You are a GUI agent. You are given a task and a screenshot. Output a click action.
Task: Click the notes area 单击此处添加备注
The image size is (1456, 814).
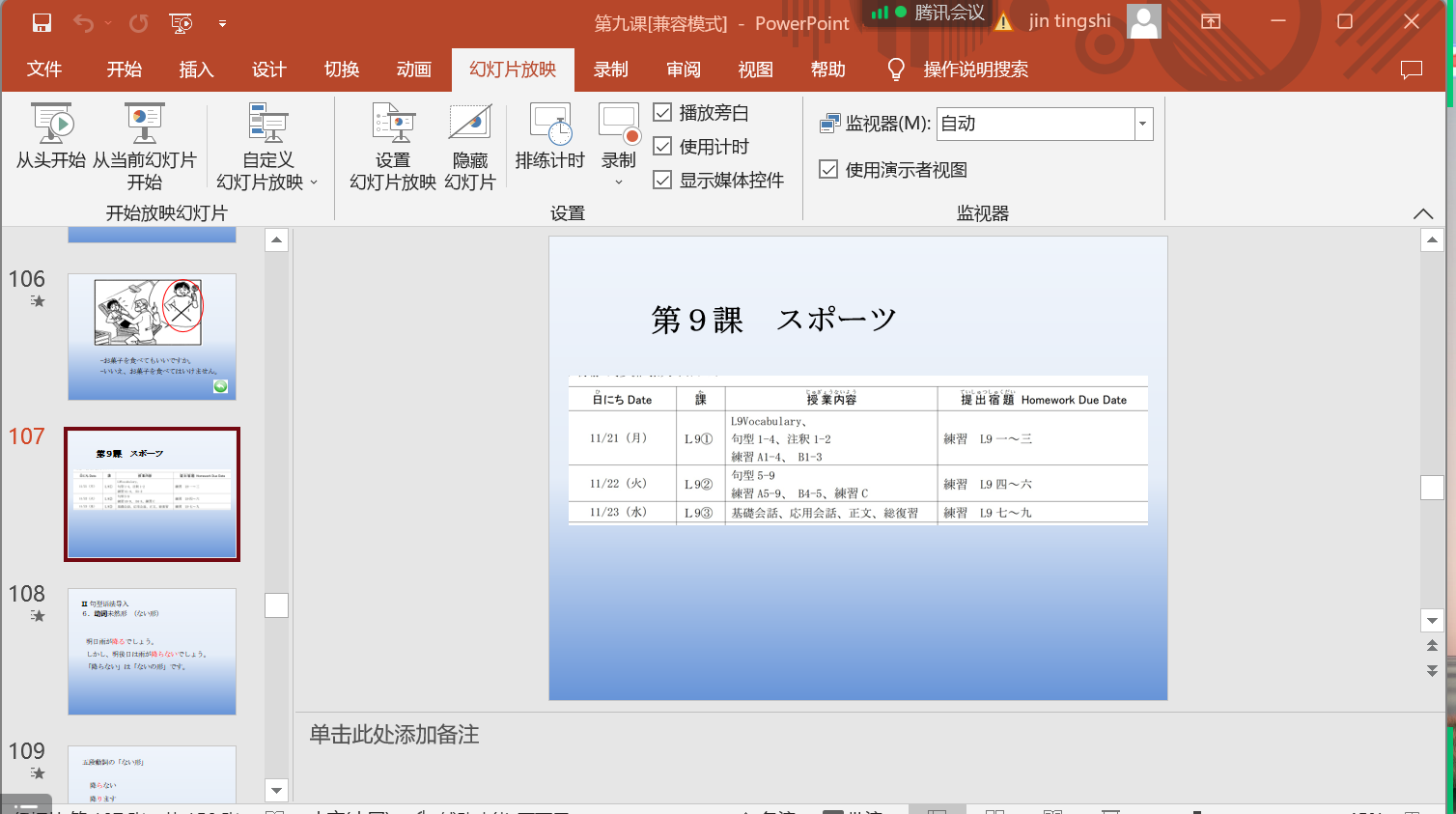coord(394,735)
